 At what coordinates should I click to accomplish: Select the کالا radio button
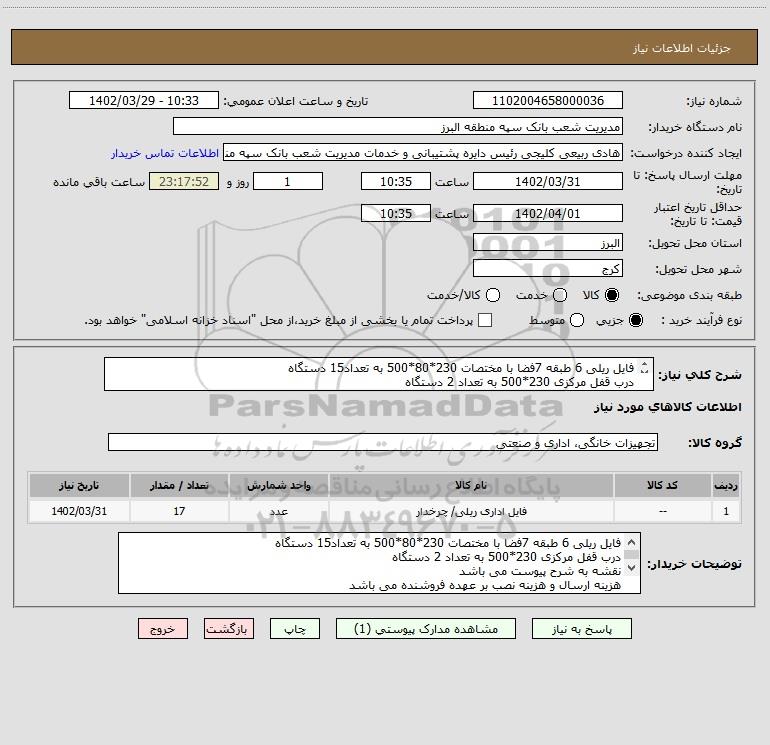[x=612, y=295]
